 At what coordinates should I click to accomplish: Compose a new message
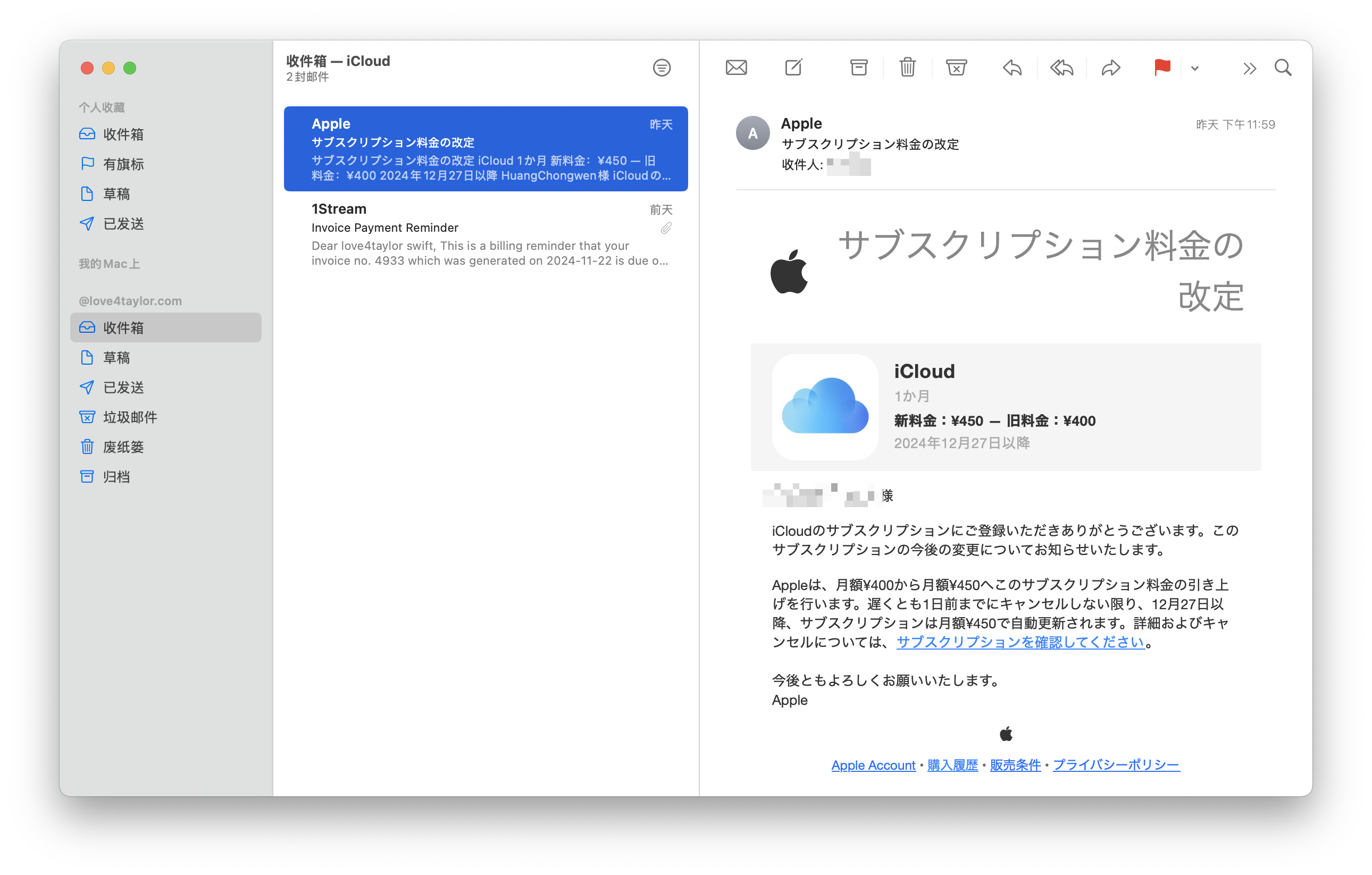point(793,68)
